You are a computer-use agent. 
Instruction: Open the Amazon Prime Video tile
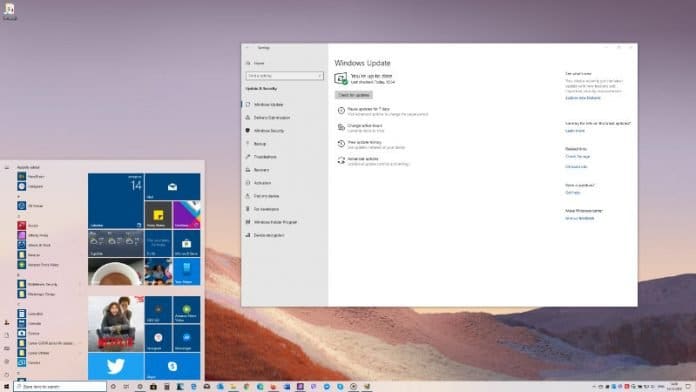click(x=186, y=309)
